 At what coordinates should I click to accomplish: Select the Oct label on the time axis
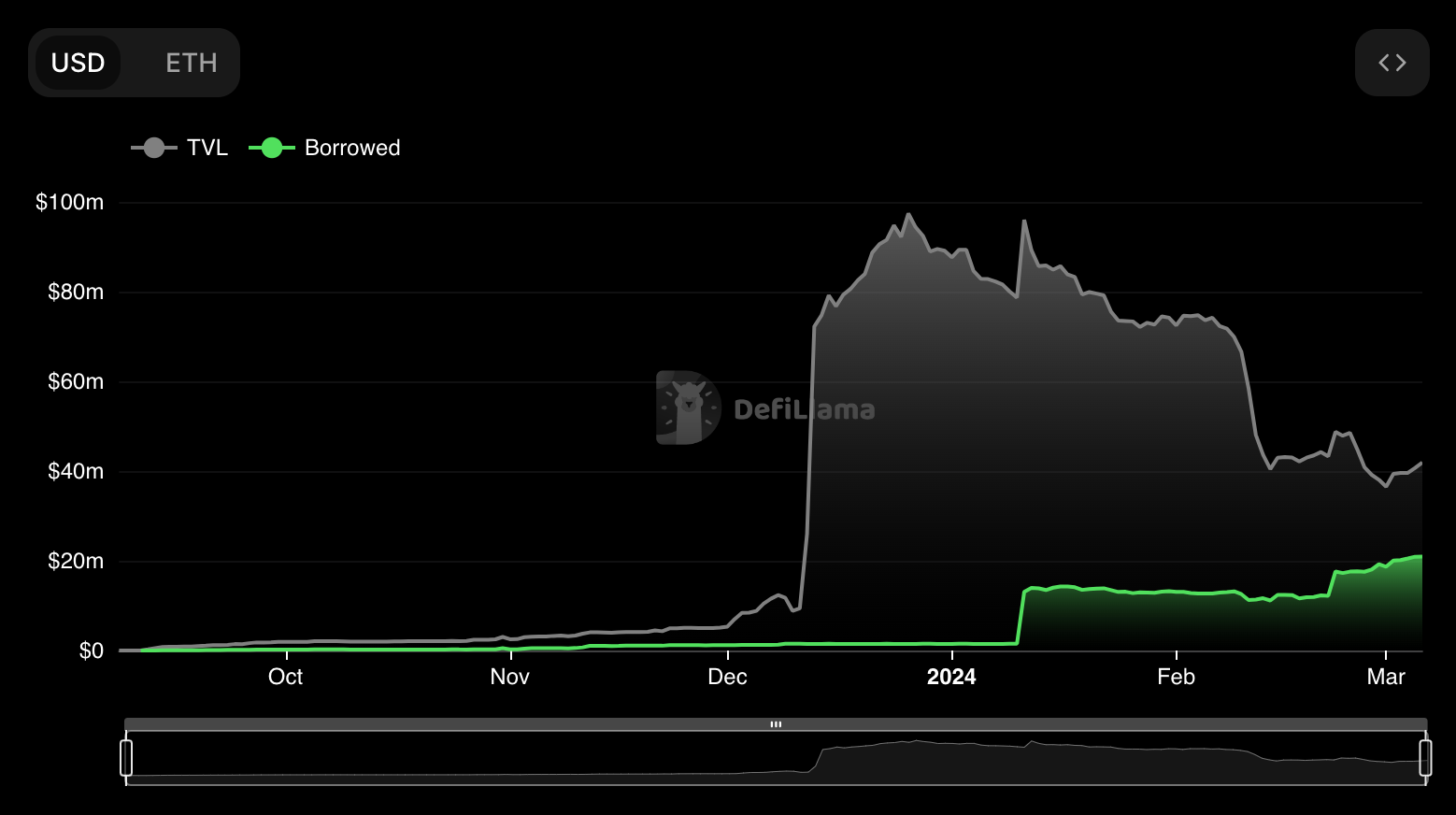click(x=285, y=677)
